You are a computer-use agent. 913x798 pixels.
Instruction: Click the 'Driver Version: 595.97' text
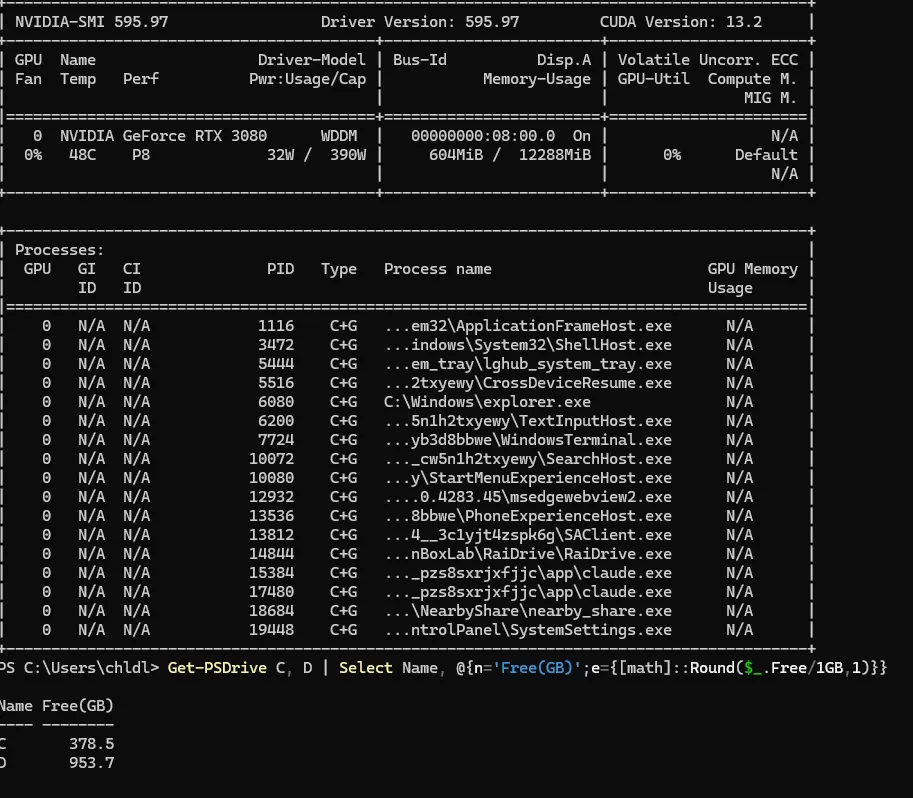pyautogui.click(x=420, y=22)
